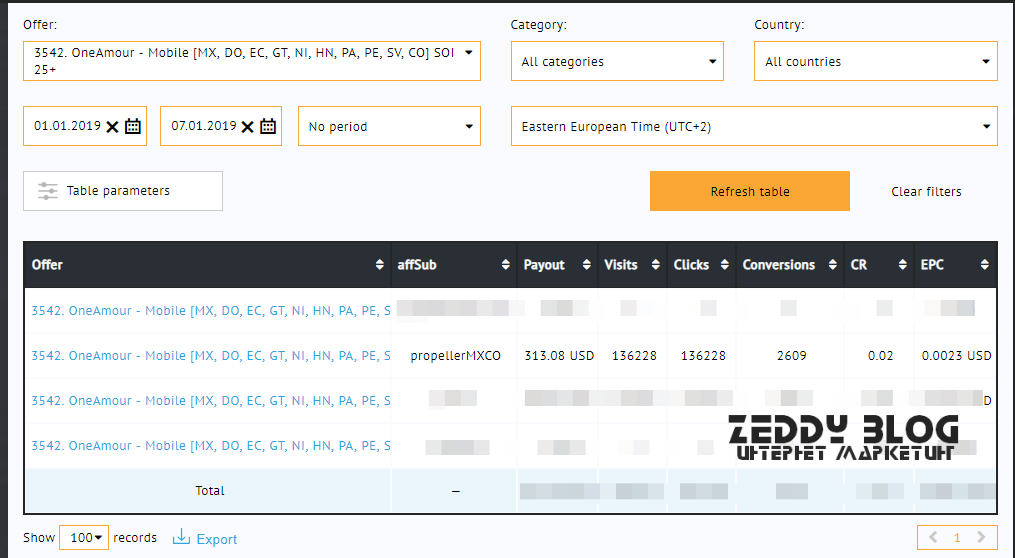1015x558 pixels.
Task: Sort table by Offer column arrows
Action: [x=379, y=265]
